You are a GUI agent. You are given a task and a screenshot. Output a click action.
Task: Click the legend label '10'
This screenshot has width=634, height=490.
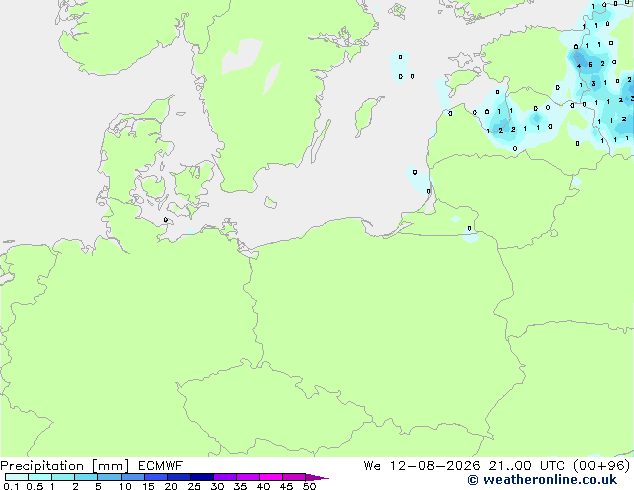[125, 486]
